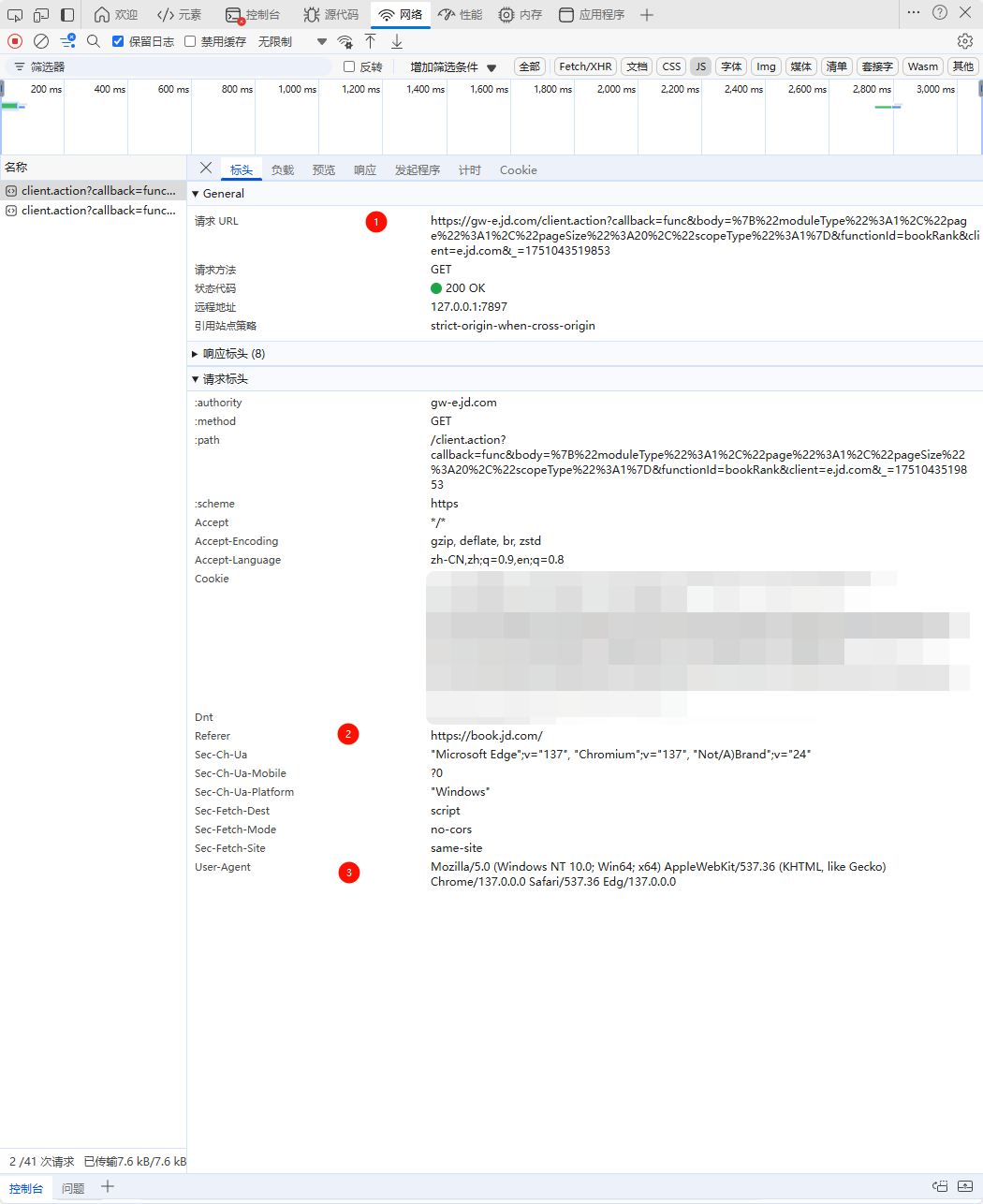Switch to 响应 (Response) tab
983x1204 pixels.
(x=365, y=169)
